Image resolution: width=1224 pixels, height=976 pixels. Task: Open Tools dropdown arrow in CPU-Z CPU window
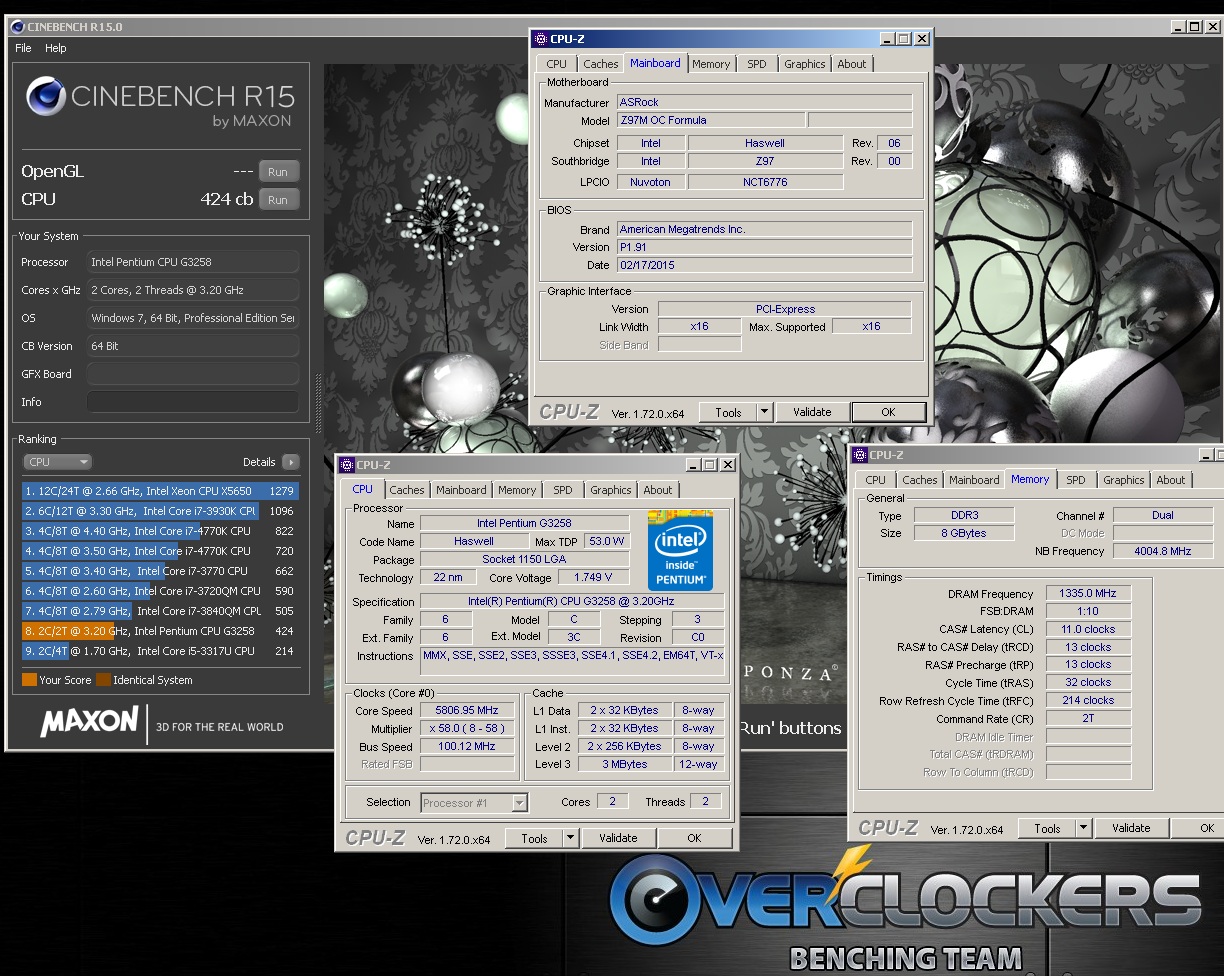[571, 838]
